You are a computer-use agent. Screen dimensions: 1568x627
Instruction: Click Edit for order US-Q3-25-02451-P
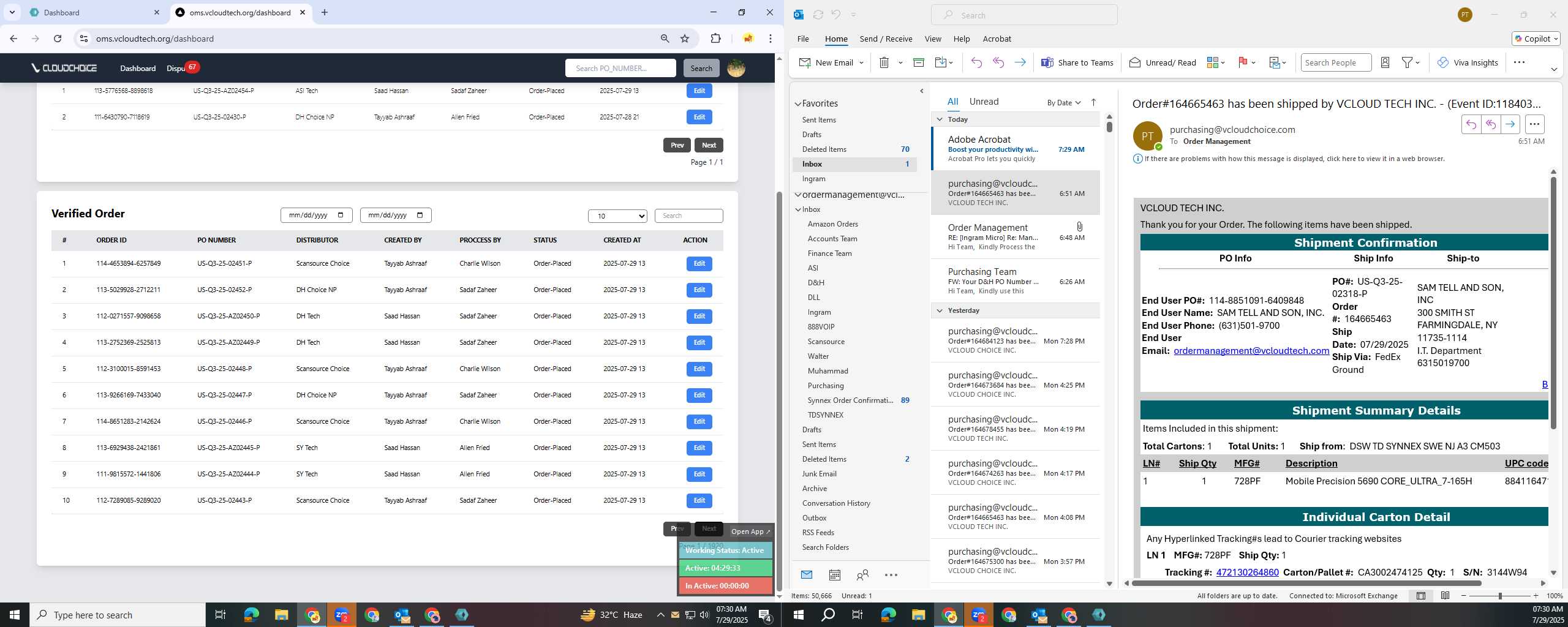click(x=699, y=263)
